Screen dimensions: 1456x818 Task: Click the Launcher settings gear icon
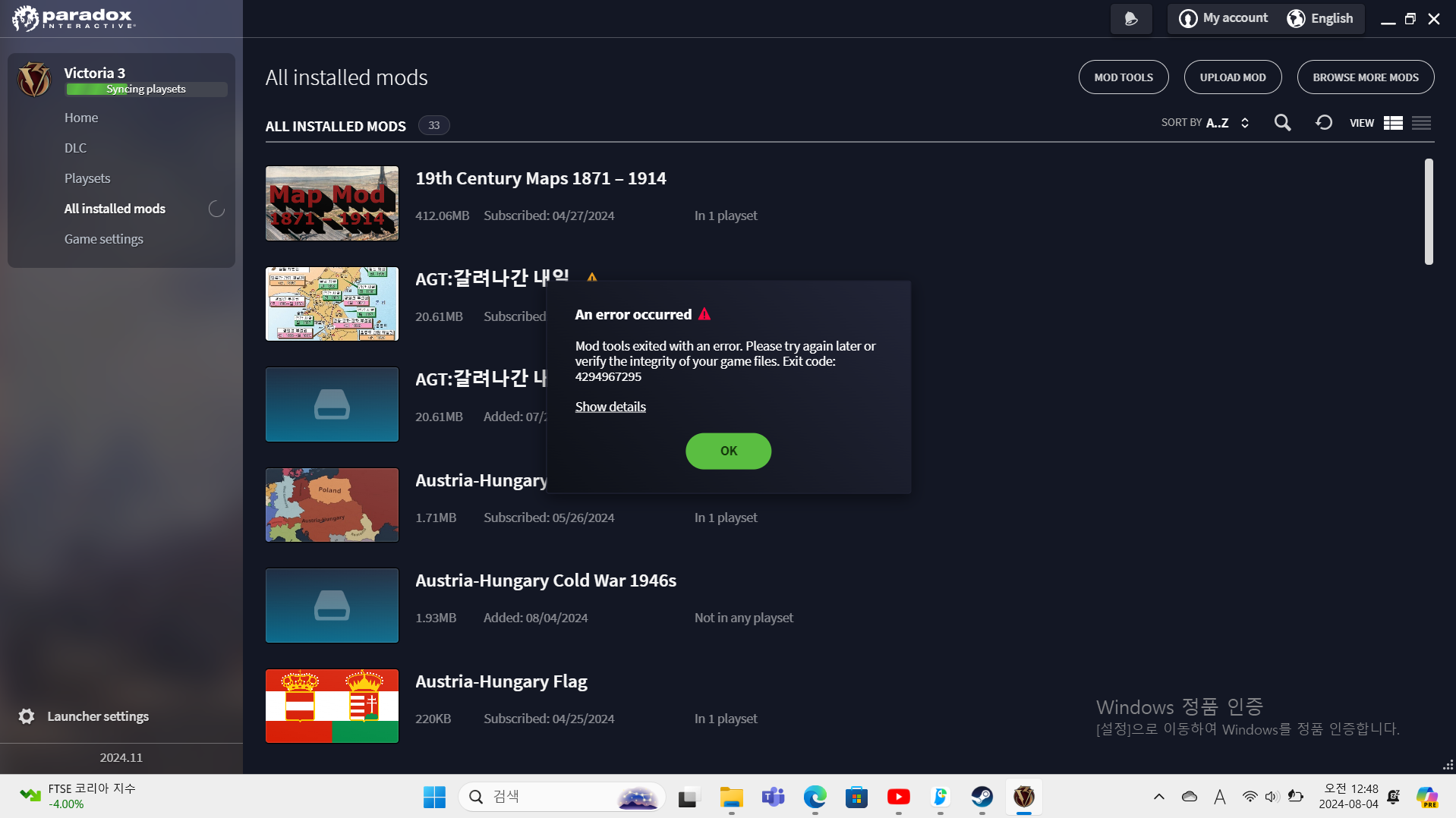pos(27,716)
